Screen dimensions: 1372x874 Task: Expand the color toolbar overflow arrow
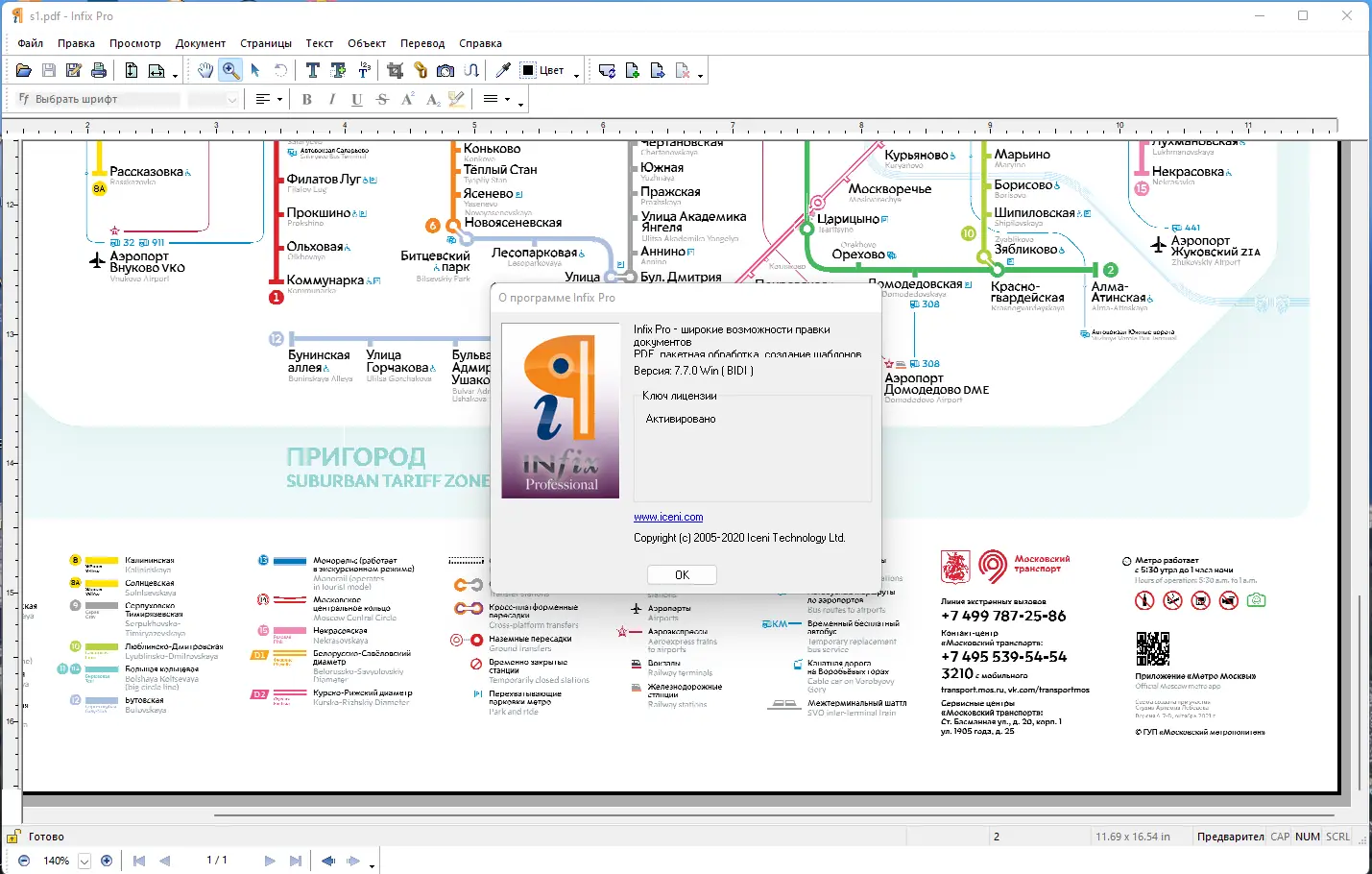tap(576, 75)
